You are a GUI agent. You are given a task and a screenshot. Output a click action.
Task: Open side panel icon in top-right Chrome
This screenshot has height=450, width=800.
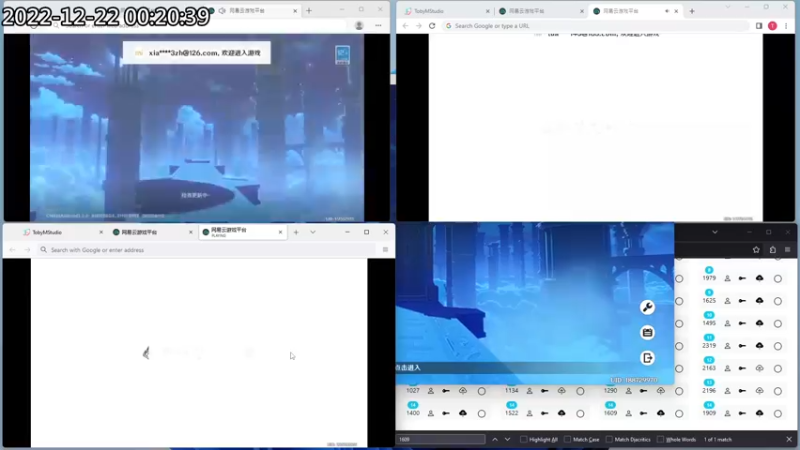[759, 26]
